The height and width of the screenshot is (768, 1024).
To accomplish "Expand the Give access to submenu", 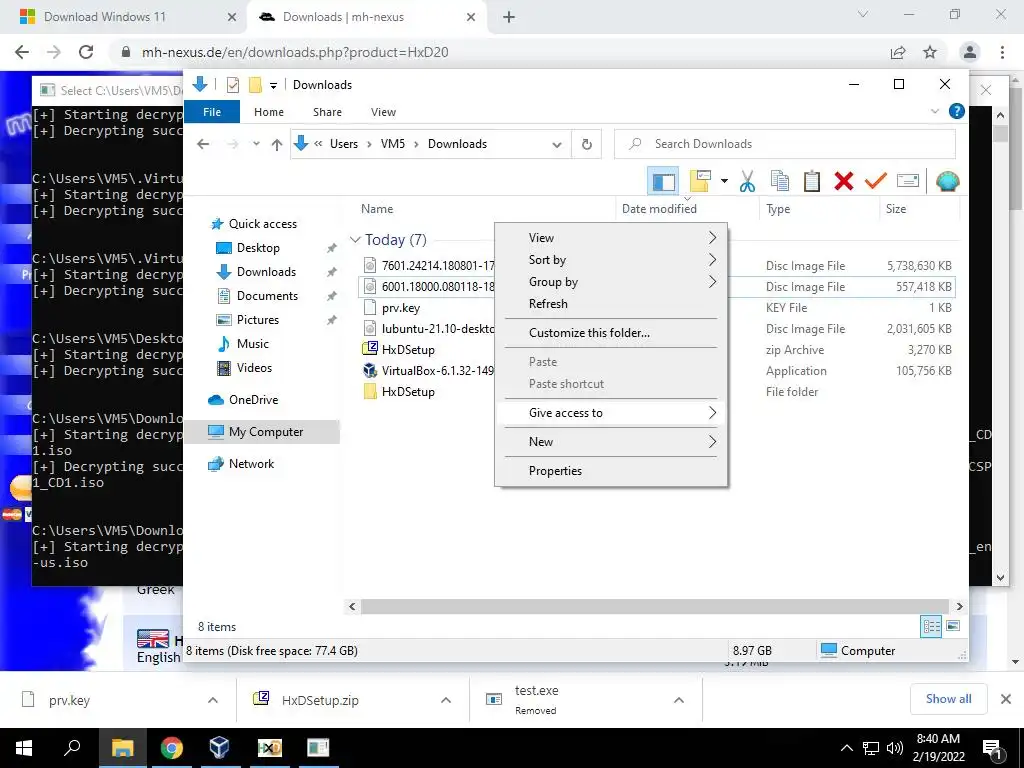I will (x=611, y=413).
